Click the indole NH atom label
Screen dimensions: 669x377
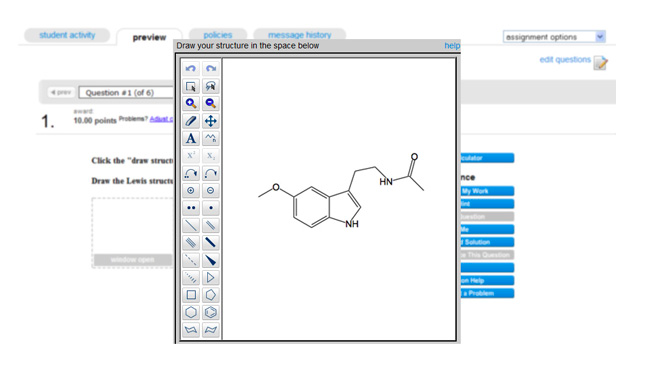coord(352,224)
